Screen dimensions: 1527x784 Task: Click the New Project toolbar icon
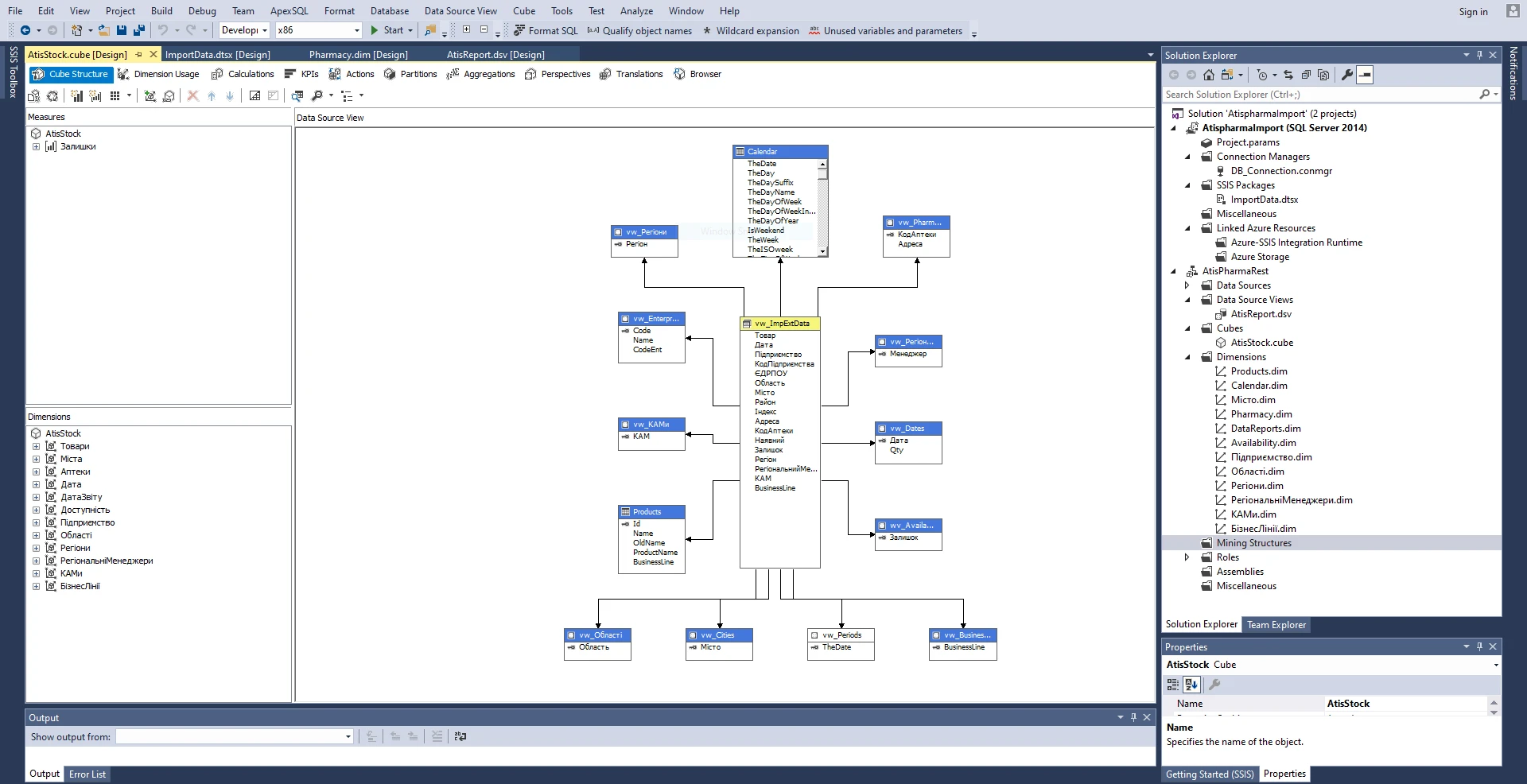pos(76,30)
